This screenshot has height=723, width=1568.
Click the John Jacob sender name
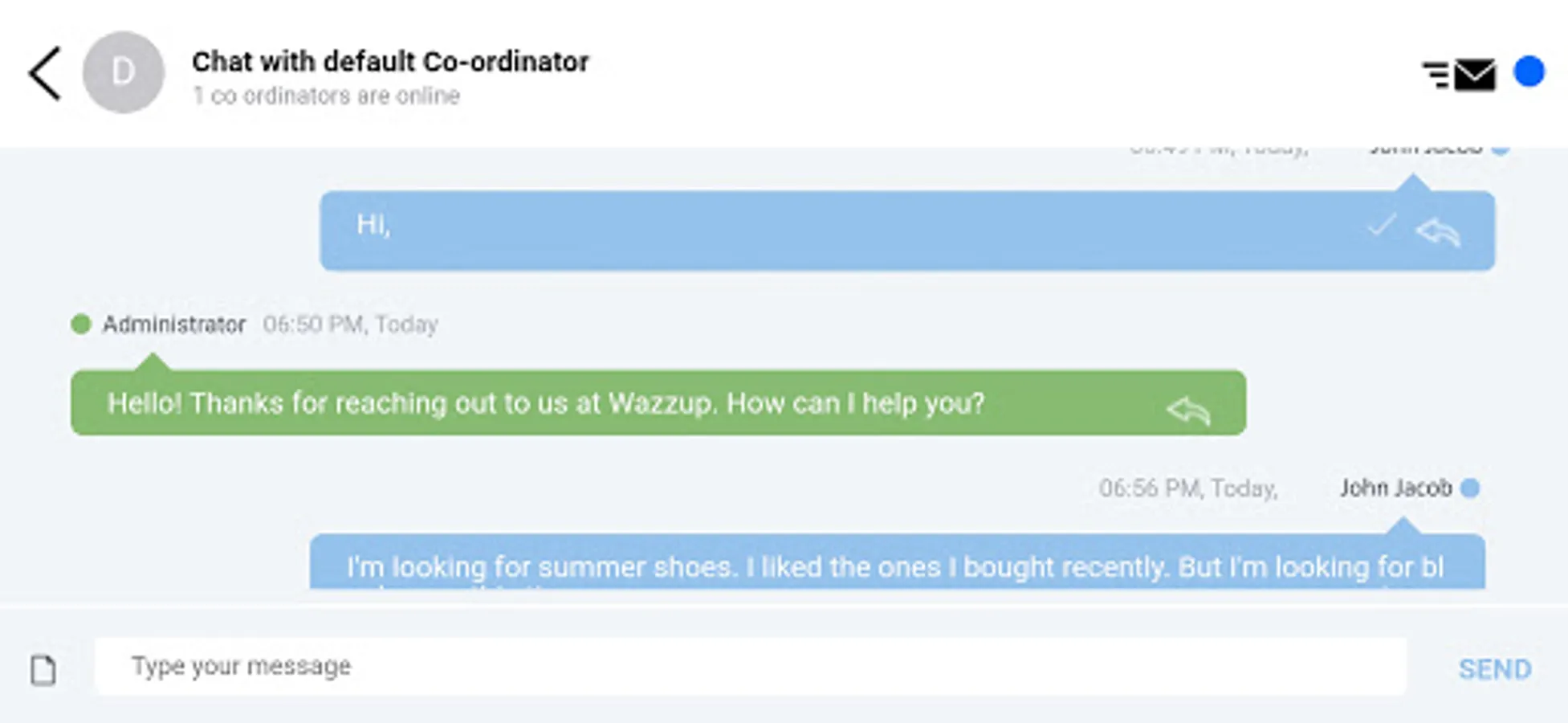click(1395, 488)
